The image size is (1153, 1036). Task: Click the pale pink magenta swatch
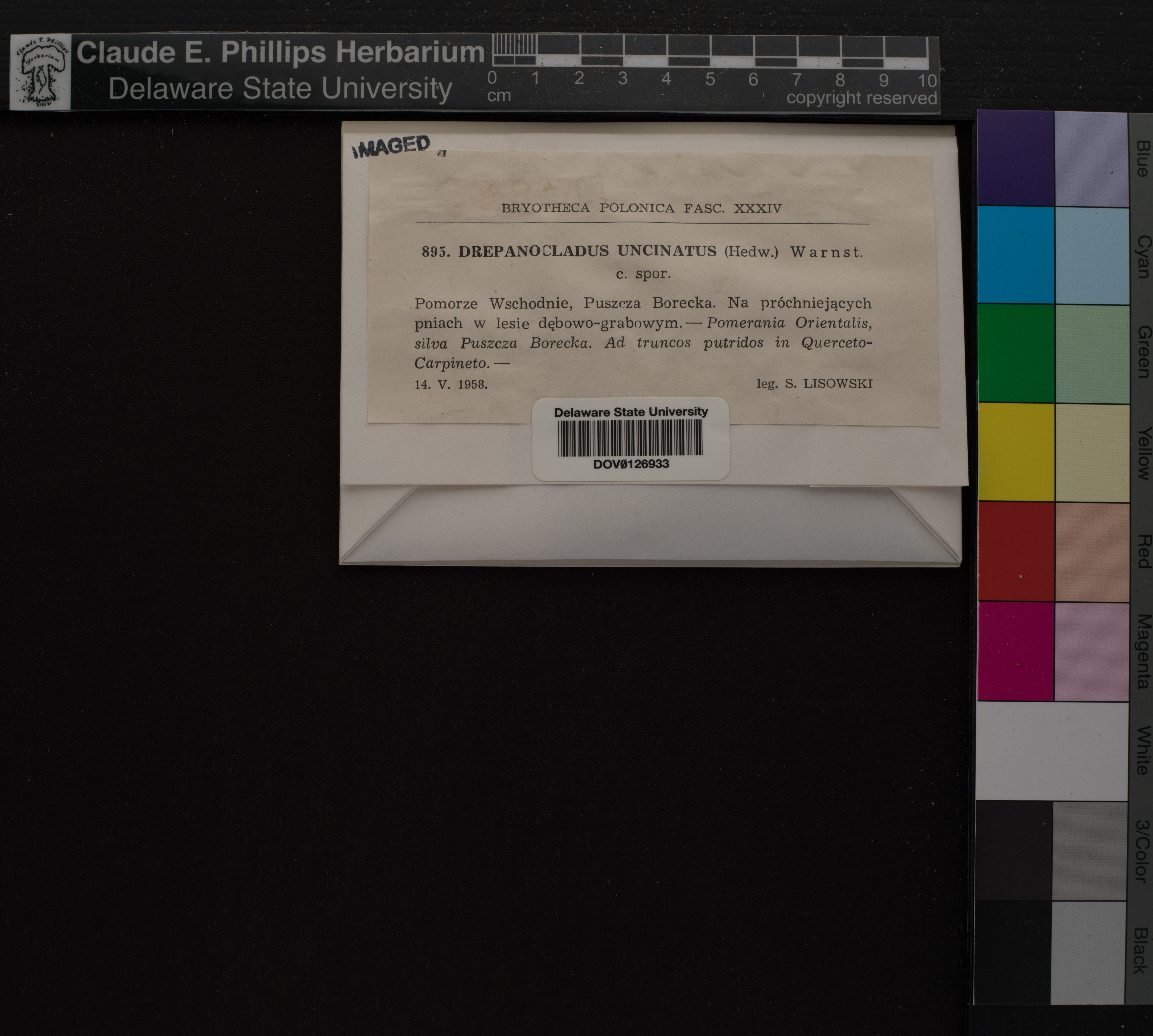tap(1091, 651)
